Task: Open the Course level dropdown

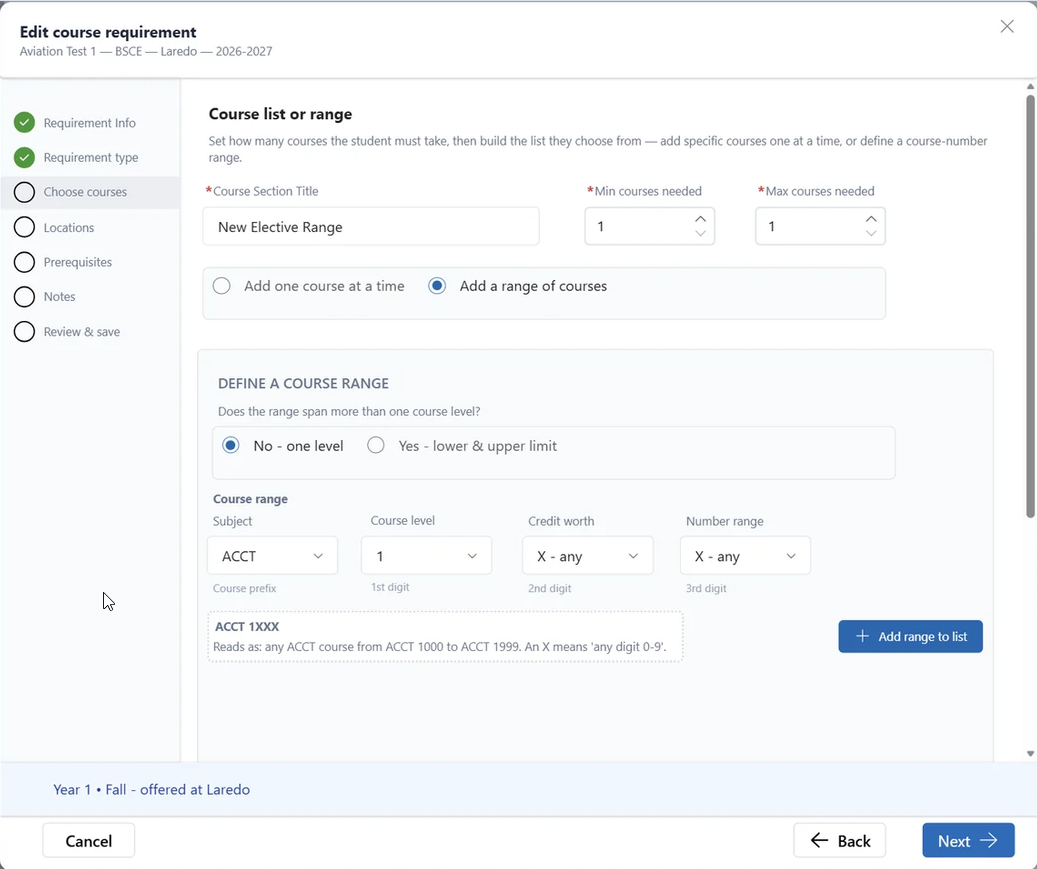Action: pyautogui.click(x=427, y=556)
